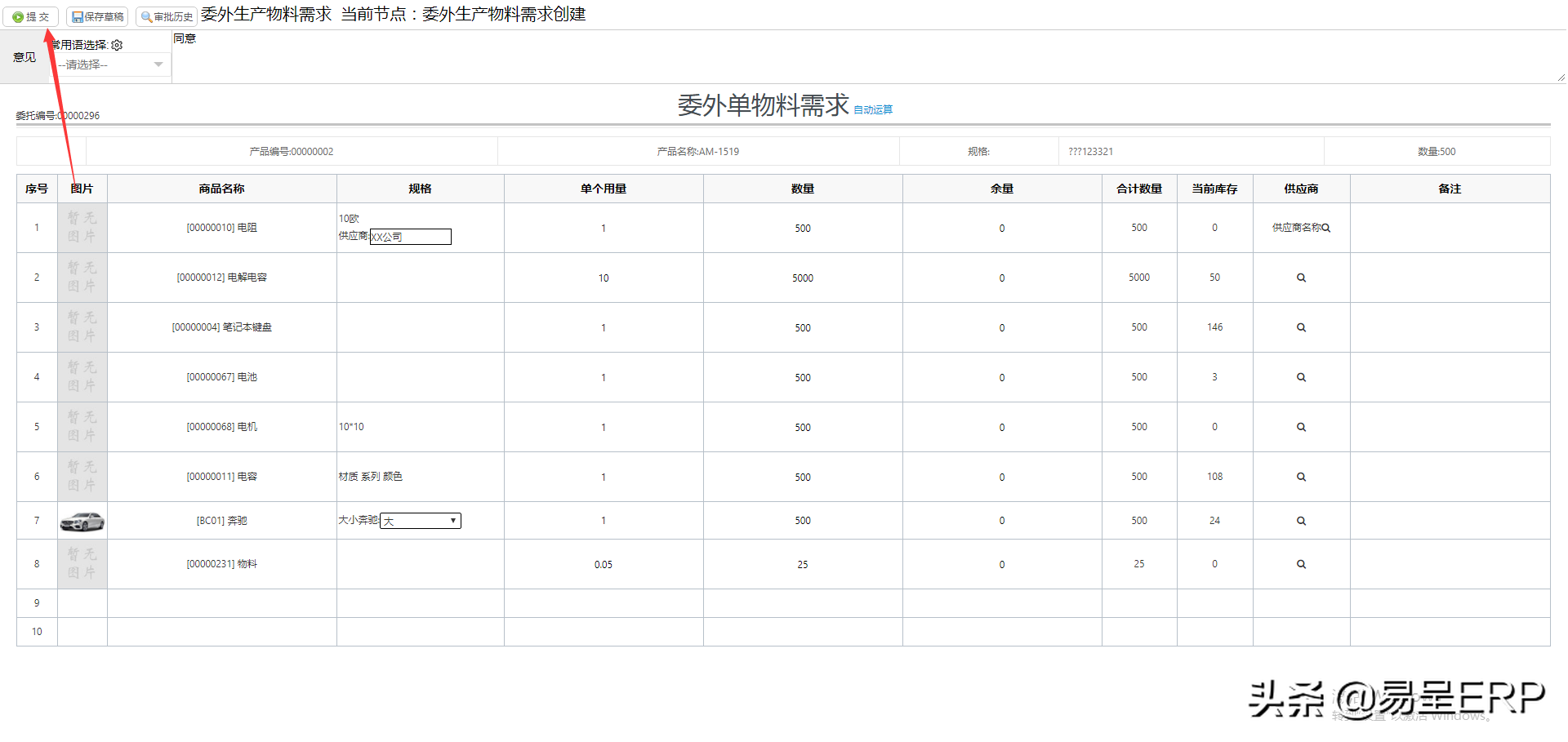1568x742 pixels.
Task: Click the 自动运算 auto-calculate link
Action: pos(873,109)
